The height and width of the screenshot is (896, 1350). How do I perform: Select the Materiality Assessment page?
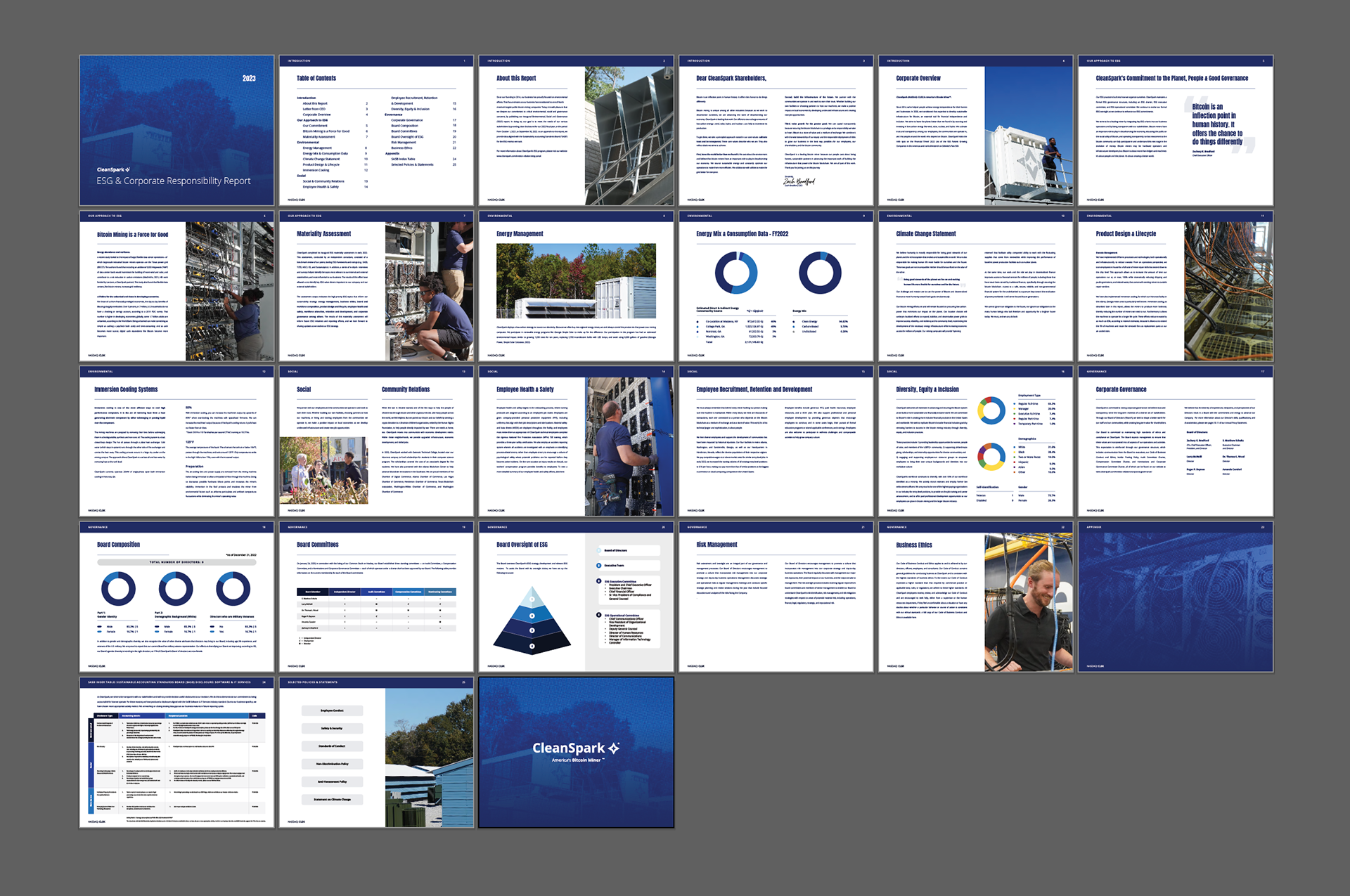(x=376, y=286)
